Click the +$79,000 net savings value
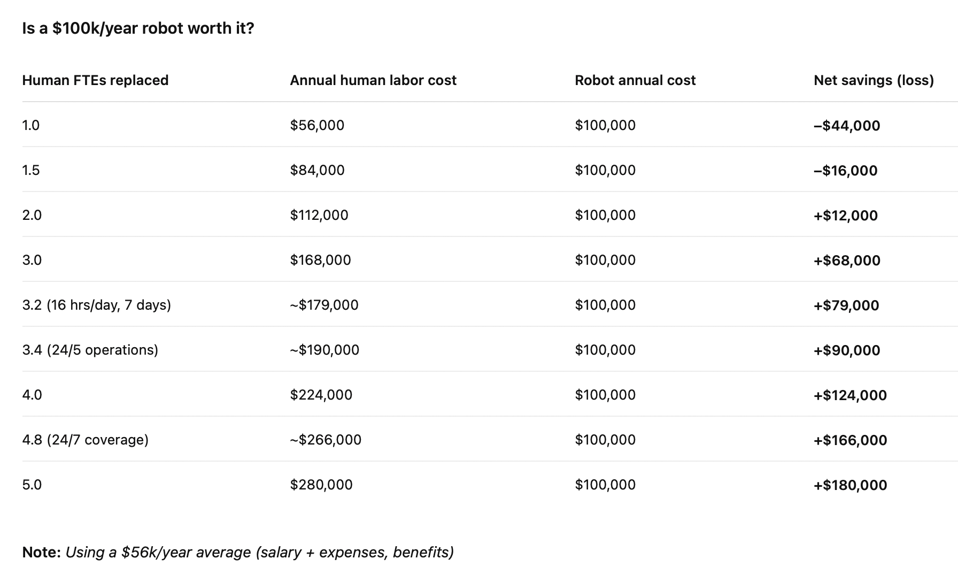Image resolution: width=958 pixels, height=582 pixels. point(846,306)
